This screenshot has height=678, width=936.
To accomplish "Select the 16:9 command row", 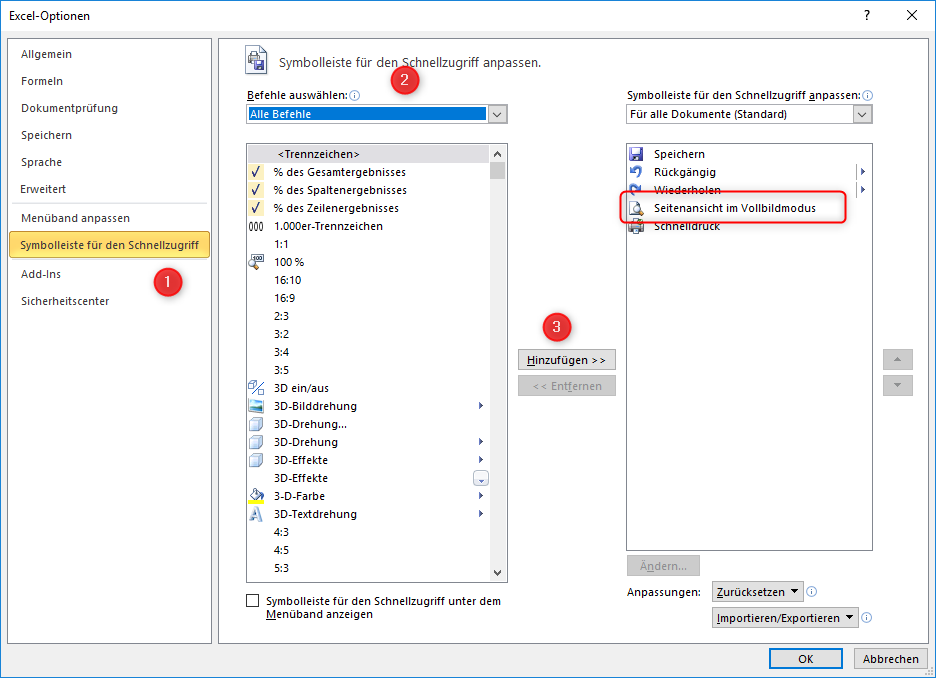I will coord(368,298).
